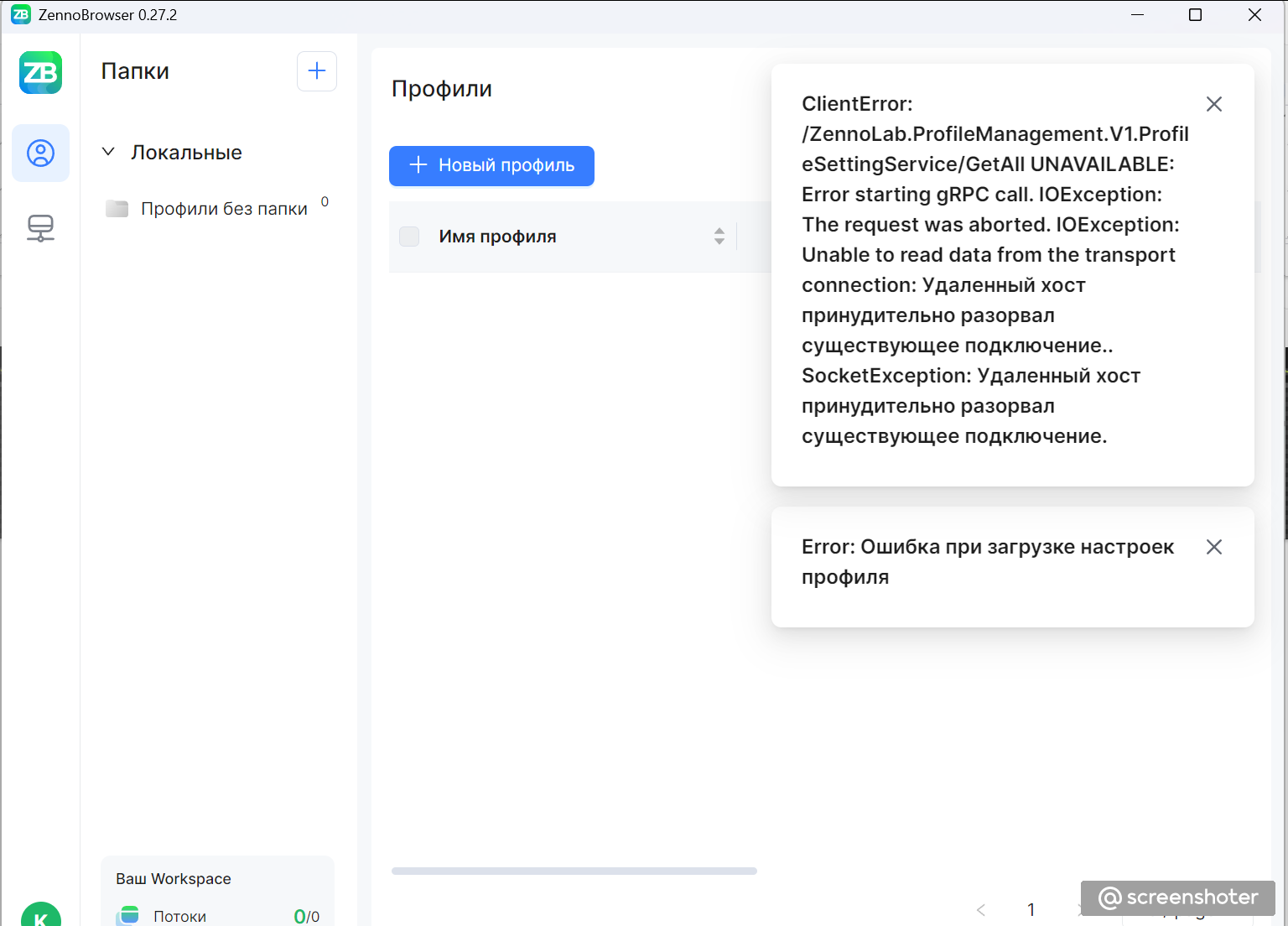The image size is (1288, 926).
Task: Click the K user avatar
Action: [40, 918]
